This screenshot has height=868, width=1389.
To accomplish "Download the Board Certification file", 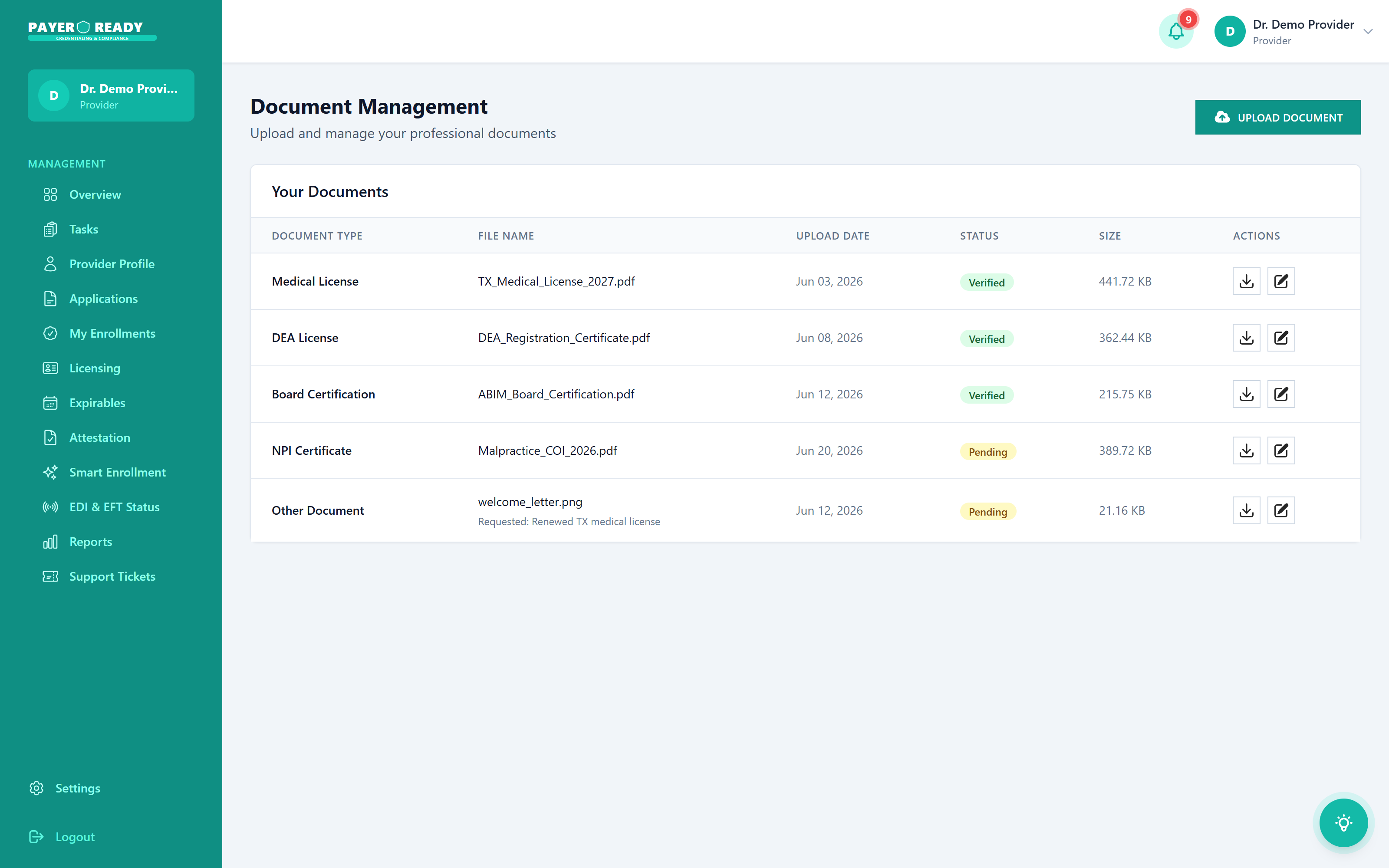I will [1246, 395].
